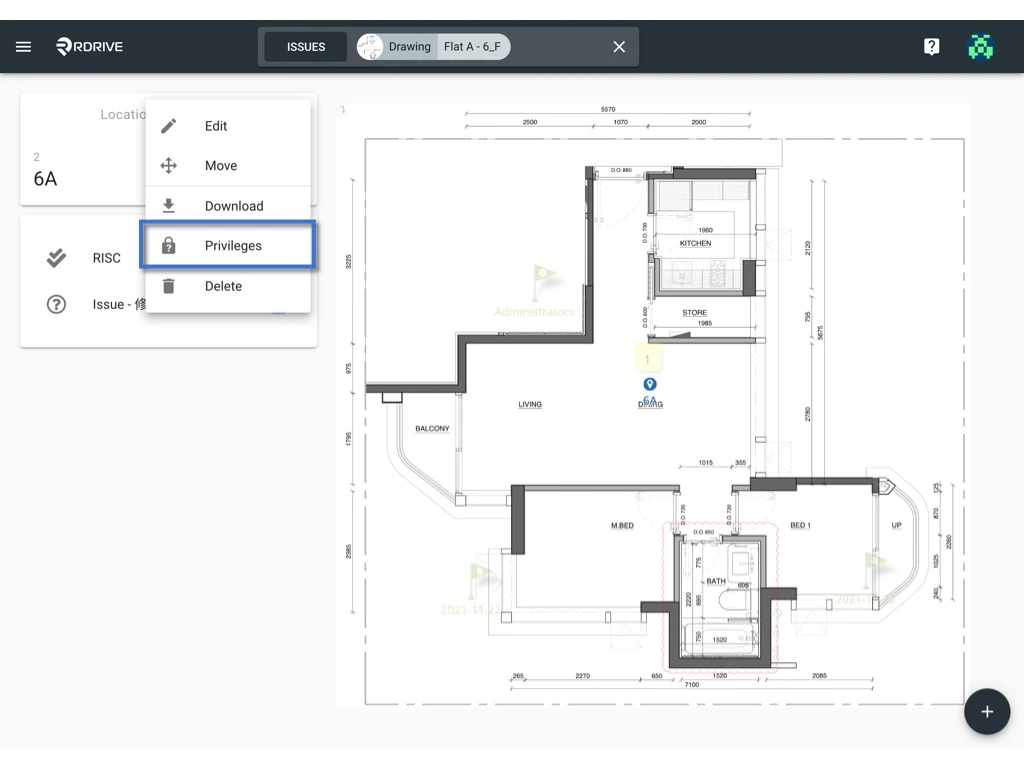Choose Edit from the context menu
Screen dimensions: 1024x768
[x=228, y=126]
